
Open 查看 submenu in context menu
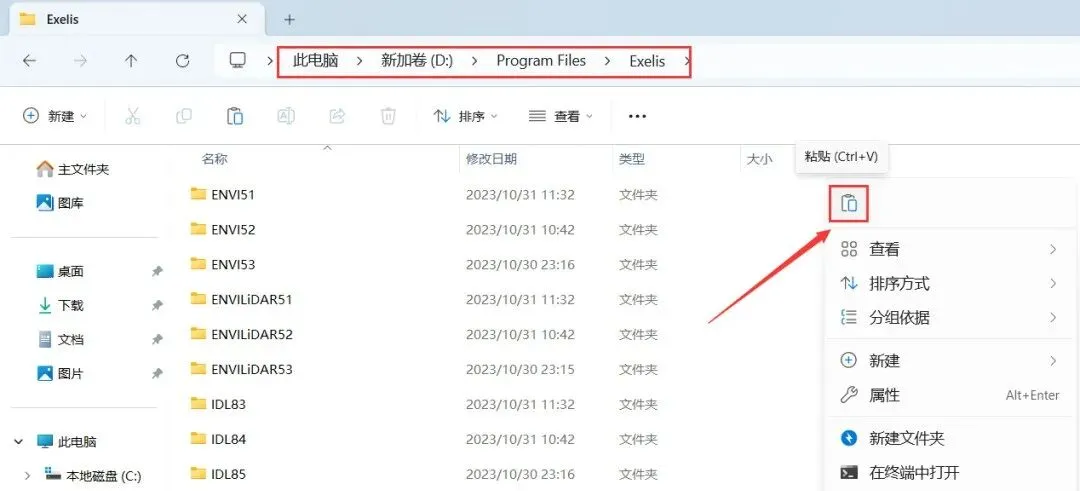pos(950,249)
